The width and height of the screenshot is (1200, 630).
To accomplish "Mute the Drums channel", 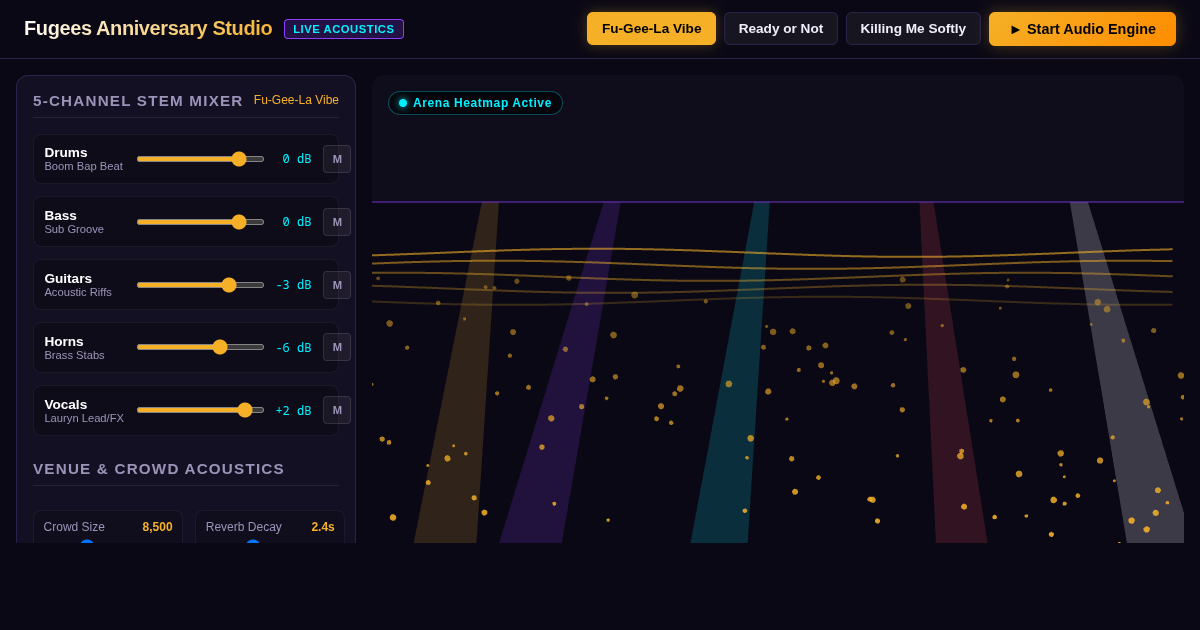I will [337, 159].
